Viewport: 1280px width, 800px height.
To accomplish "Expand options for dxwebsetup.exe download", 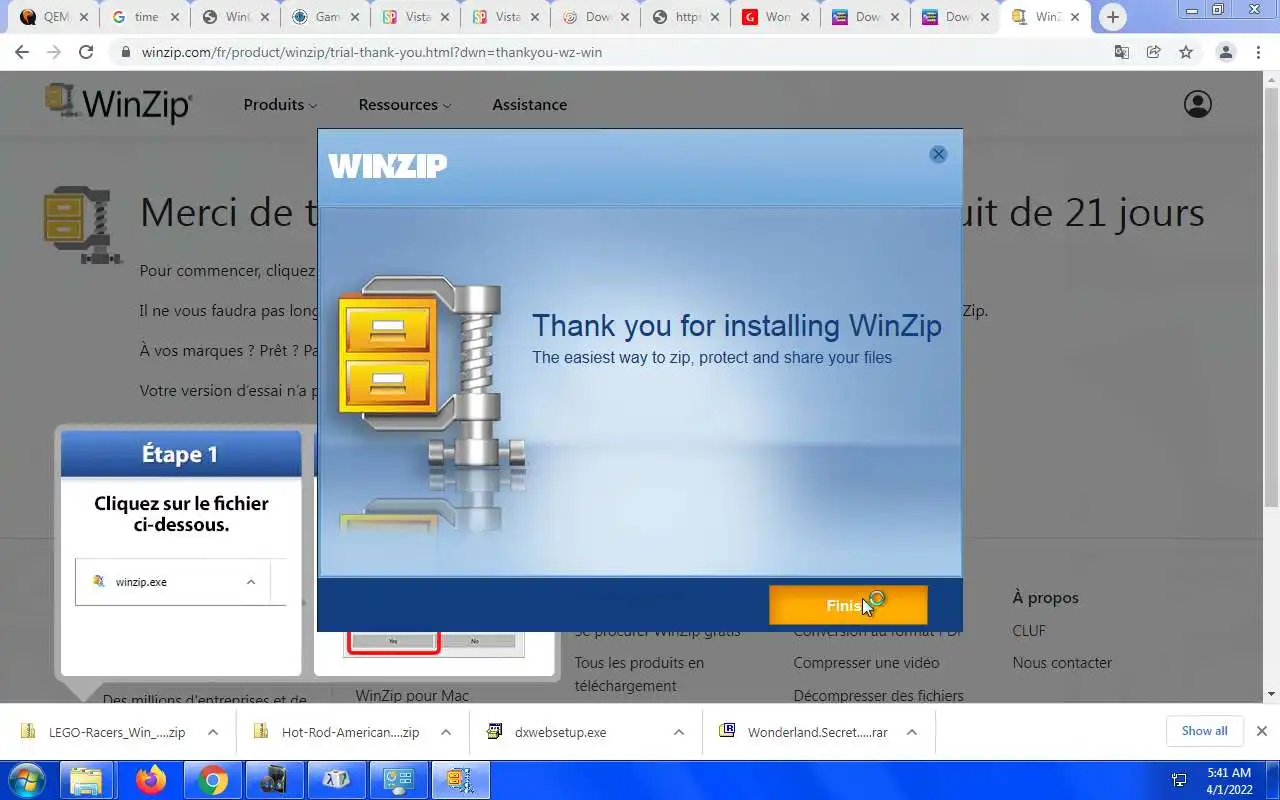I will click(x=679, y=732).
